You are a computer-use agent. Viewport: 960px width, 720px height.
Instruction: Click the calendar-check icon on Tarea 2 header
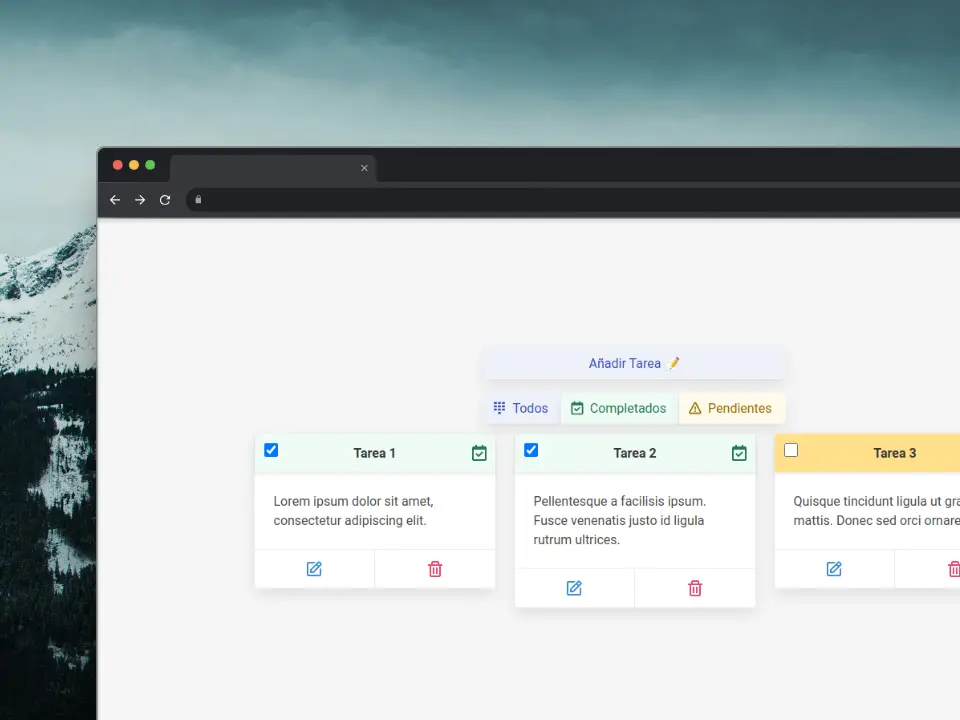(739, 452)
